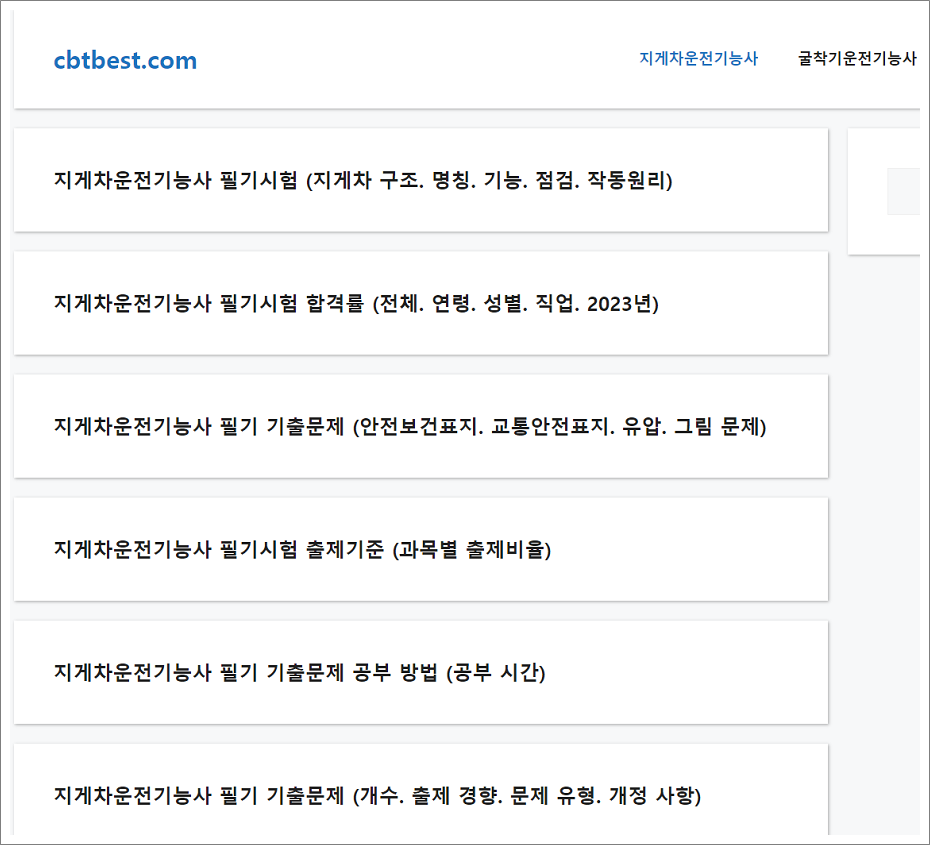Select the first article card on the page
The width and height of the screenshot is (930, 845).
click(420, 180)
